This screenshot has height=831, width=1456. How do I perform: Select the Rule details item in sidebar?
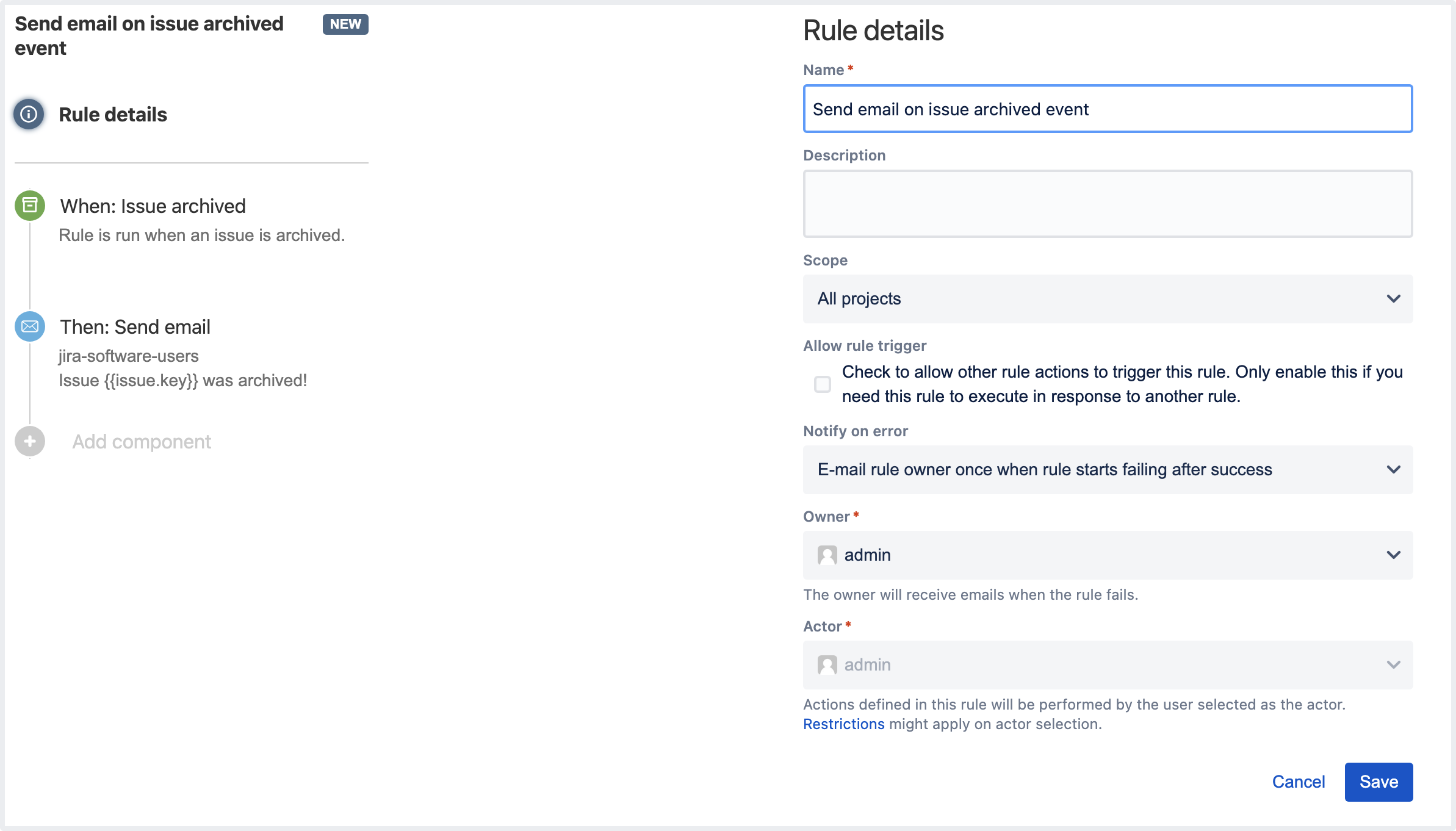point(113,115)
